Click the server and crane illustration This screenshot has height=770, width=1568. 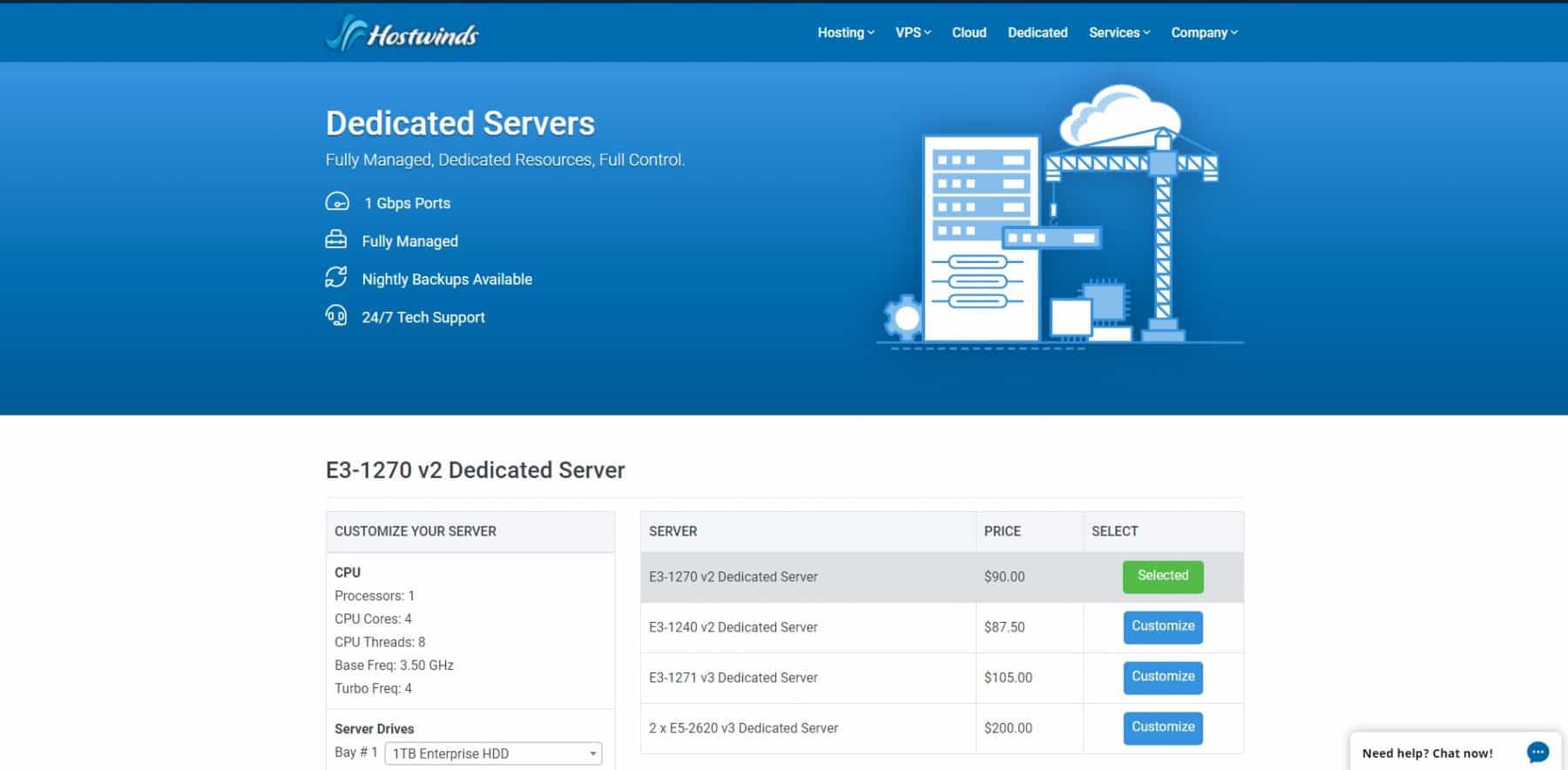click(x=1059, y=216)
